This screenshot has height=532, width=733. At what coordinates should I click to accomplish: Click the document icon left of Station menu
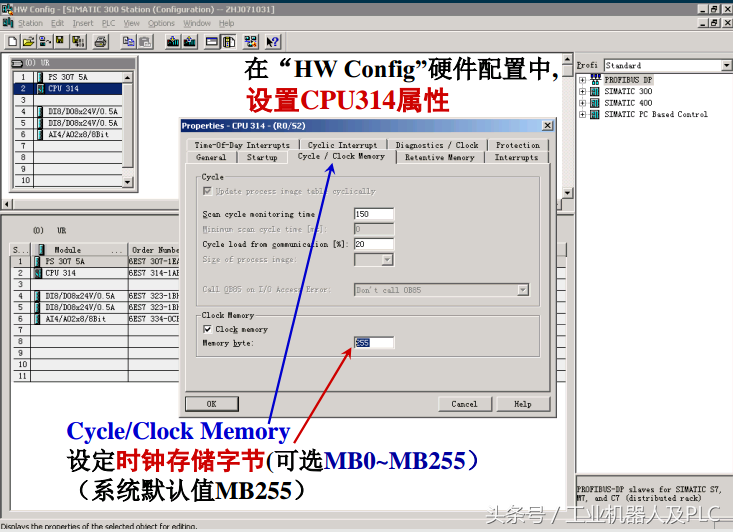pos(8,22)
